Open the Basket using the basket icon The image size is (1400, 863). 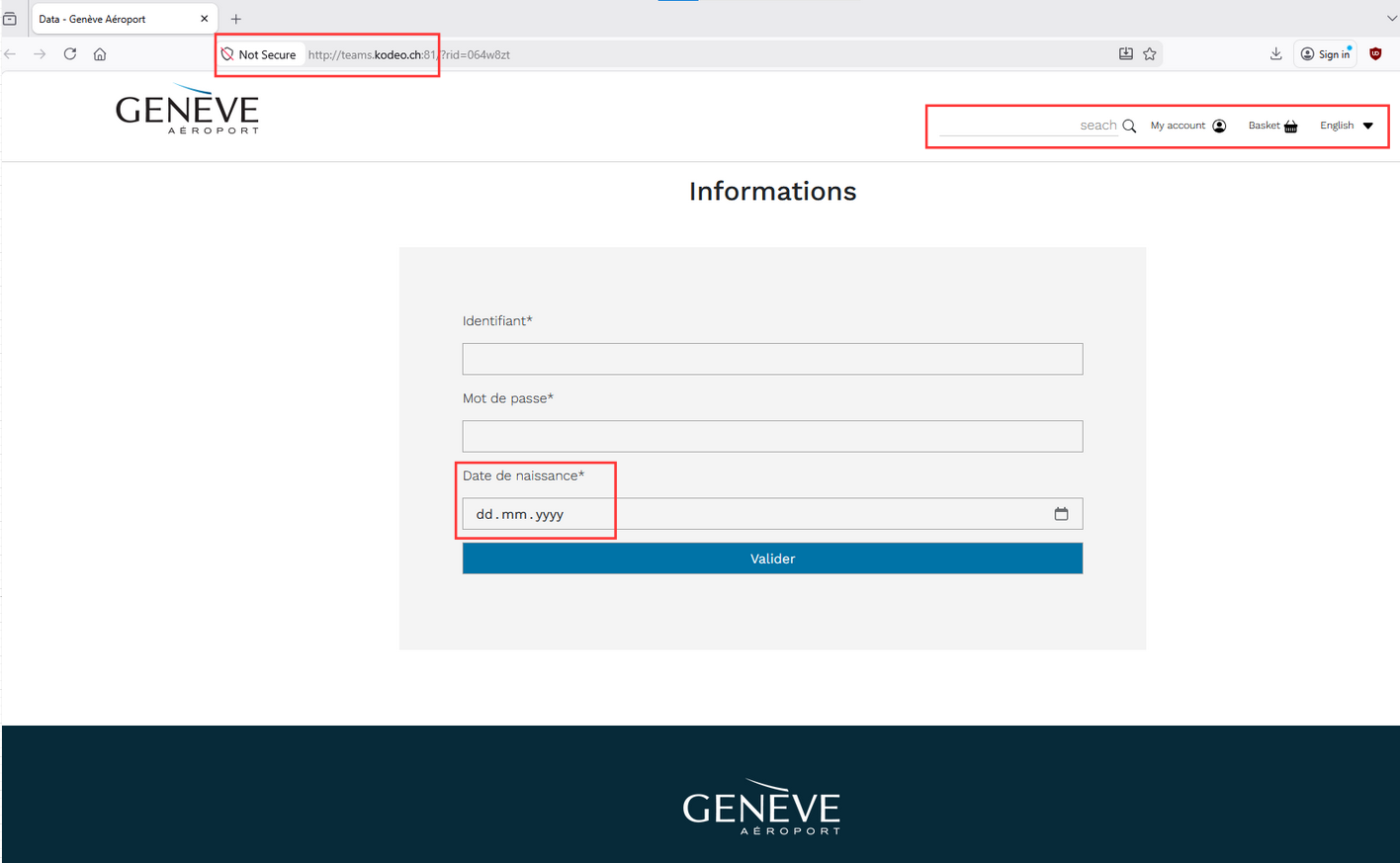click(1290, 126)
